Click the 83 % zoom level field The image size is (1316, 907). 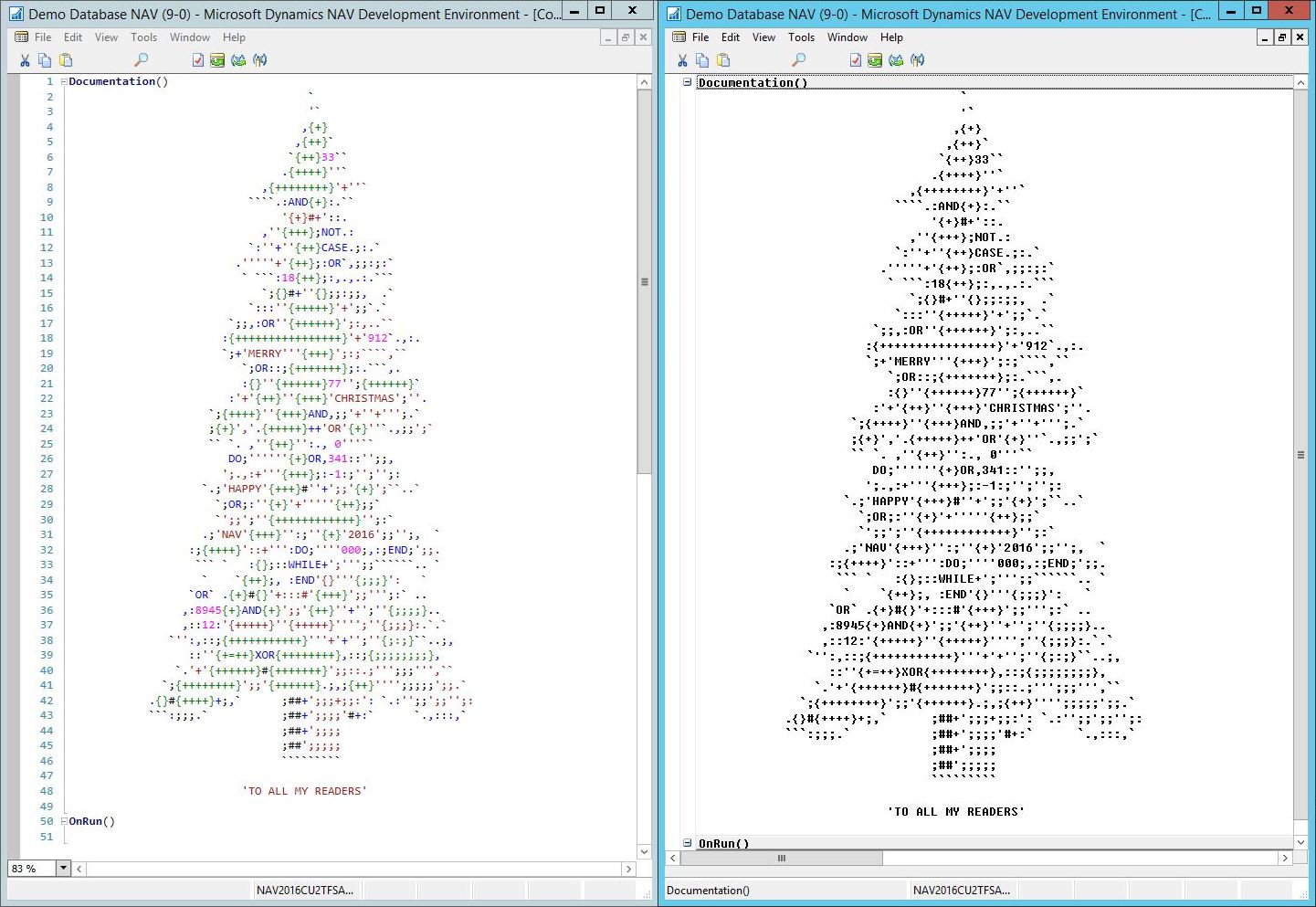32,868
